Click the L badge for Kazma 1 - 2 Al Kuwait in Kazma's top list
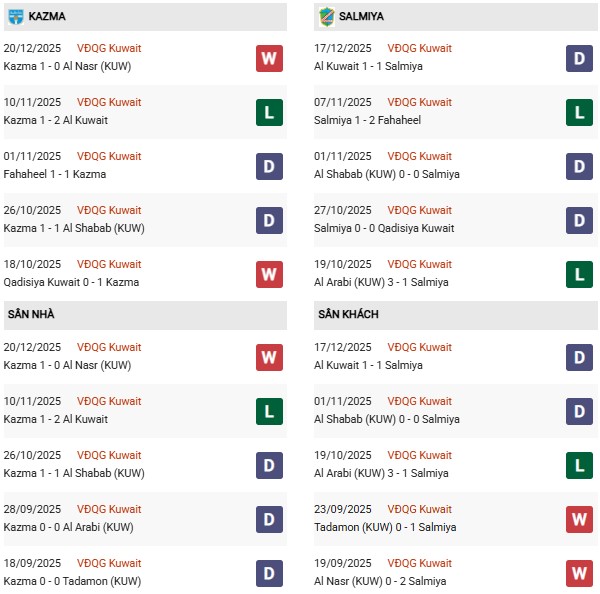600x594 pixels. point(269,112)
